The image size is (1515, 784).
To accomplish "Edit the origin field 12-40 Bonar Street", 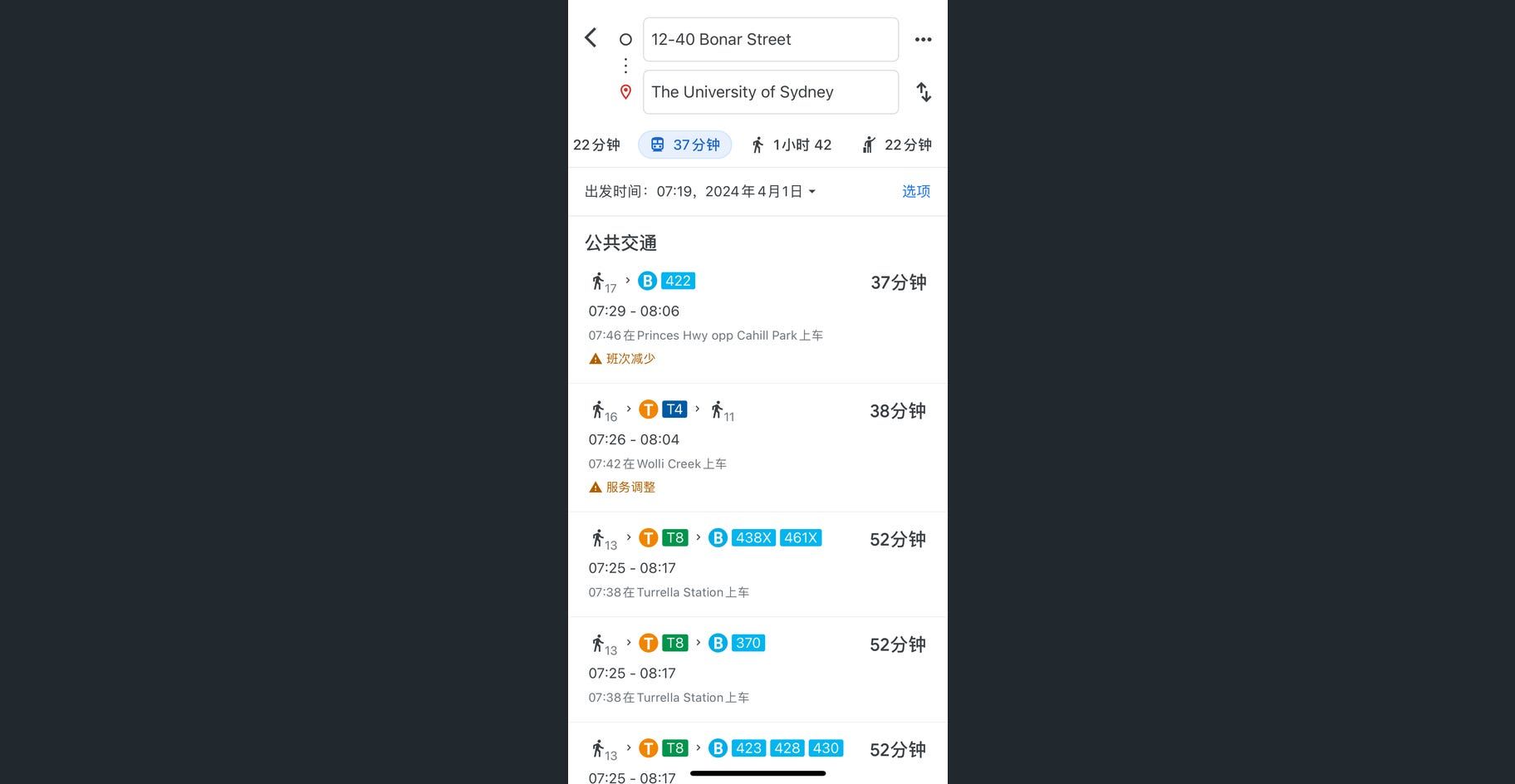I will coord(770,40).
